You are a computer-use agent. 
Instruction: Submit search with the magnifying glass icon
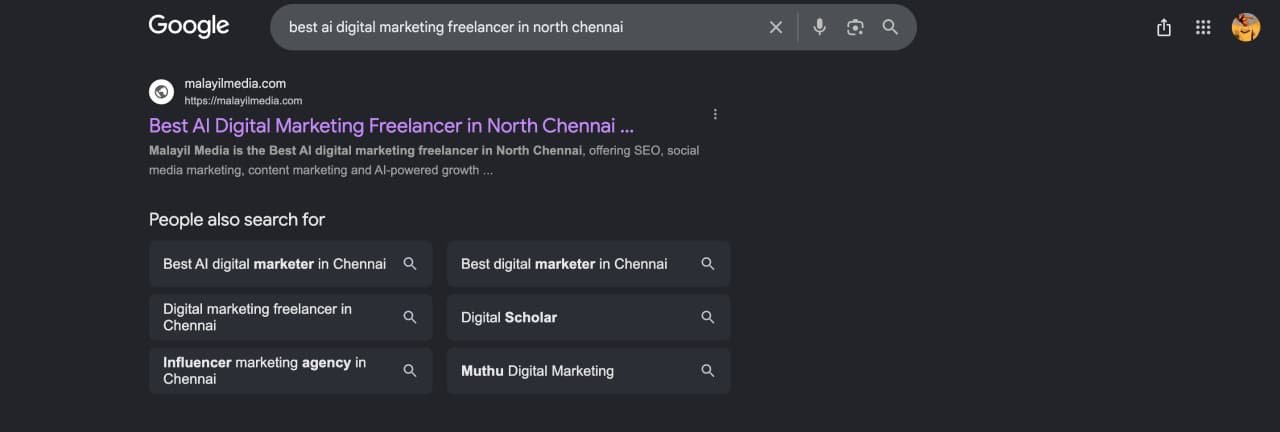[890, 27]
